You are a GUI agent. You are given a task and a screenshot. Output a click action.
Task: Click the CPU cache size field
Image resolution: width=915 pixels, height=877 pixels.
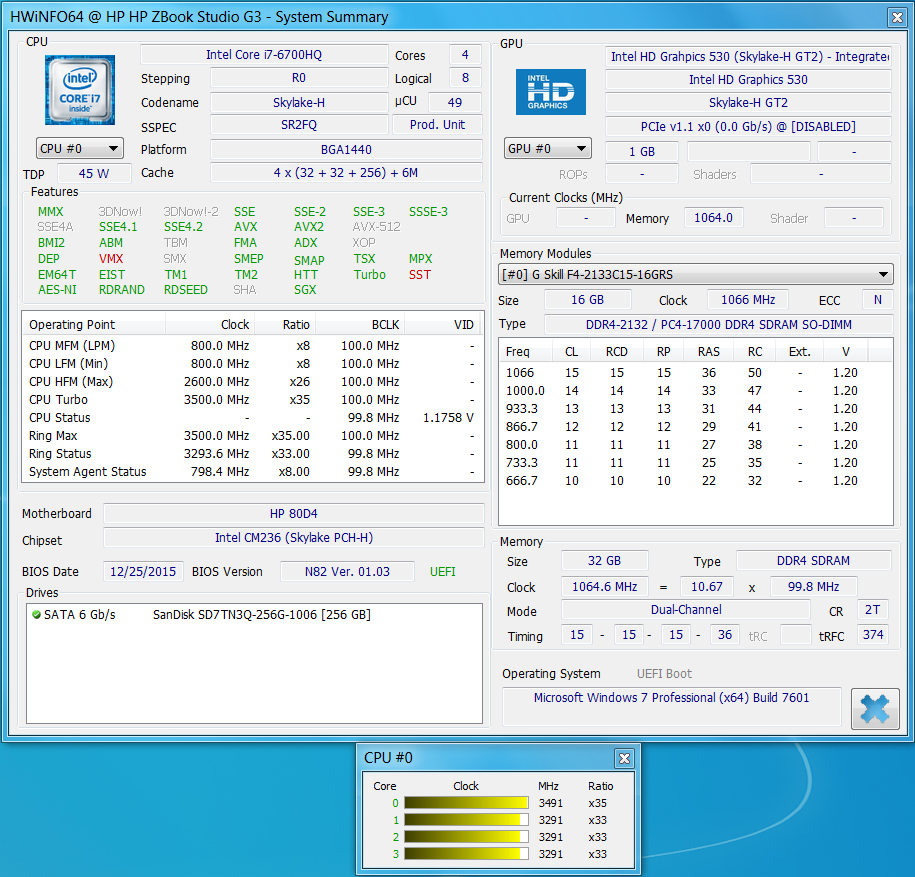tap(346, 173)
